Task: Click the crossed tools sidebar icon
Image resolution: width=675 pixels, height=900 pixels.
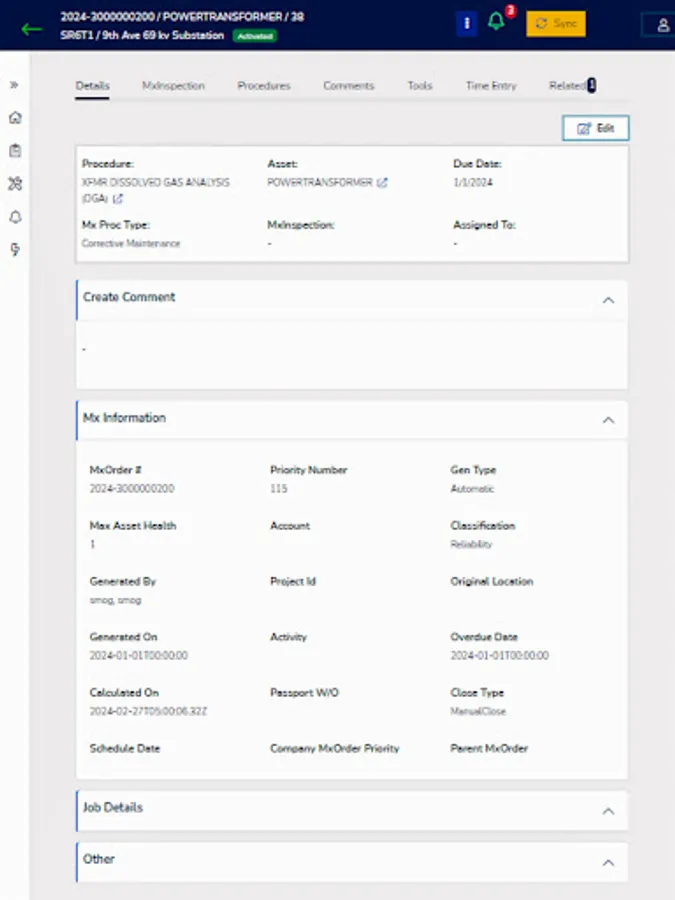Action: pyautogui.click(x=14, y=183)
